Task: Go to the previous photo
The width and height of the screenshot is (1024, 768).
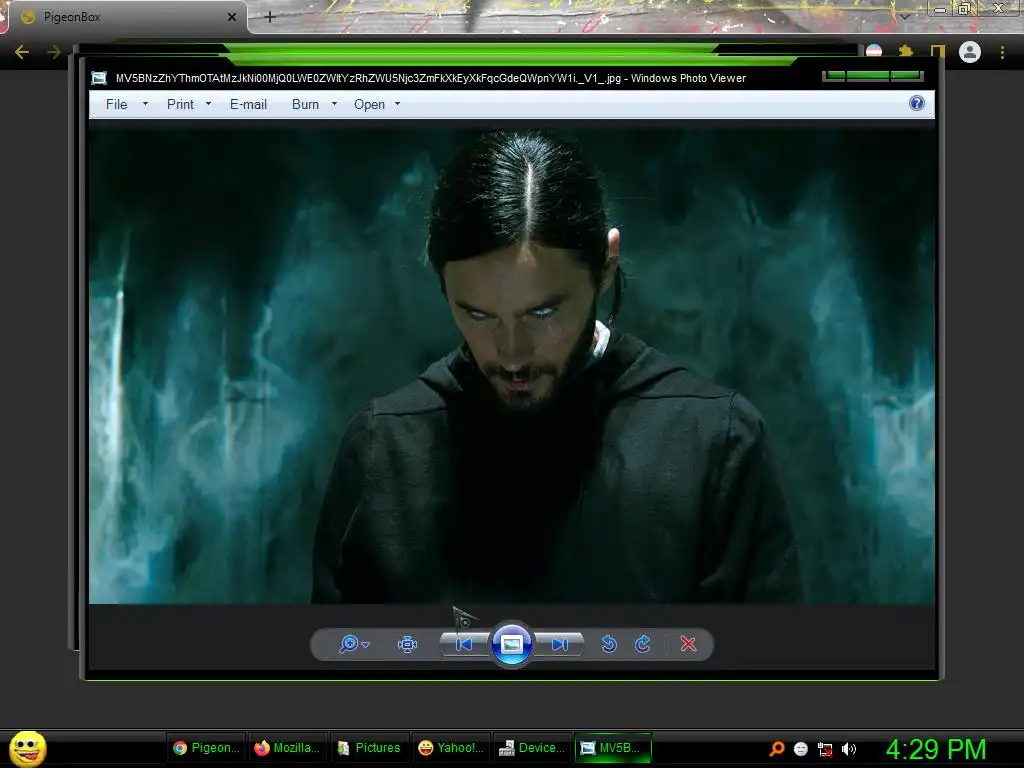Action: pos(464,645)
